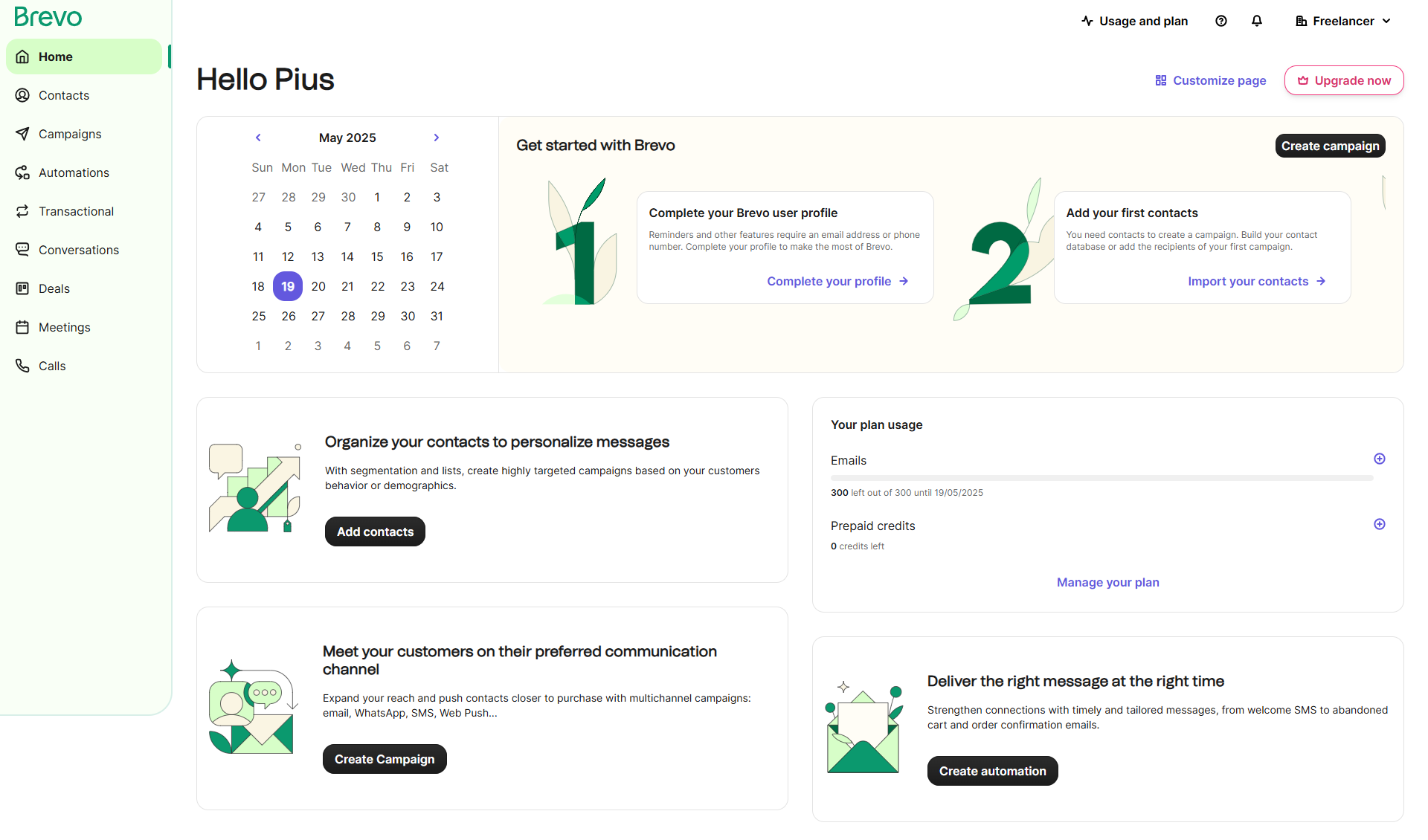Select the highlighted date 19 in calendar
1428x840 pixels.
click(x=288, y=286)
